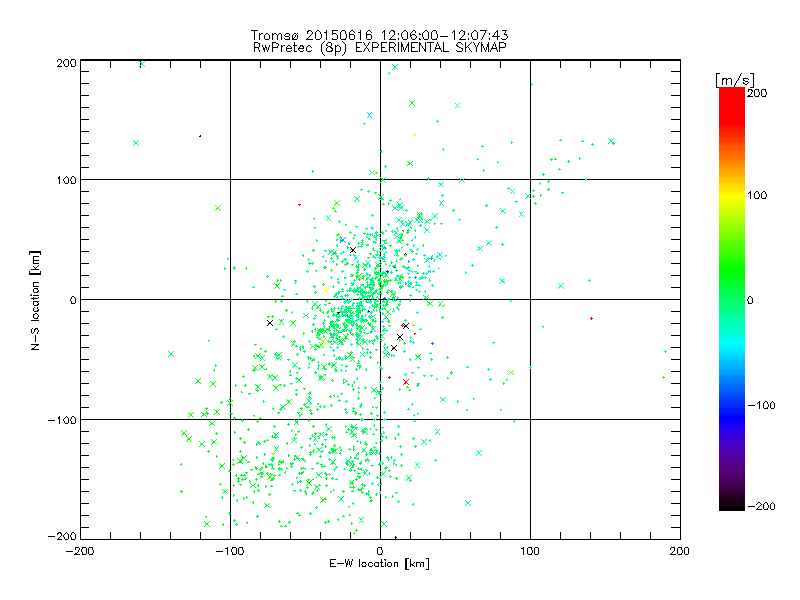Viewport: 800px width, 600px height.
Task: Click the plot title 'Tromsø 20150616 12:06:00-12:07:43'
Action: (379, 35)
